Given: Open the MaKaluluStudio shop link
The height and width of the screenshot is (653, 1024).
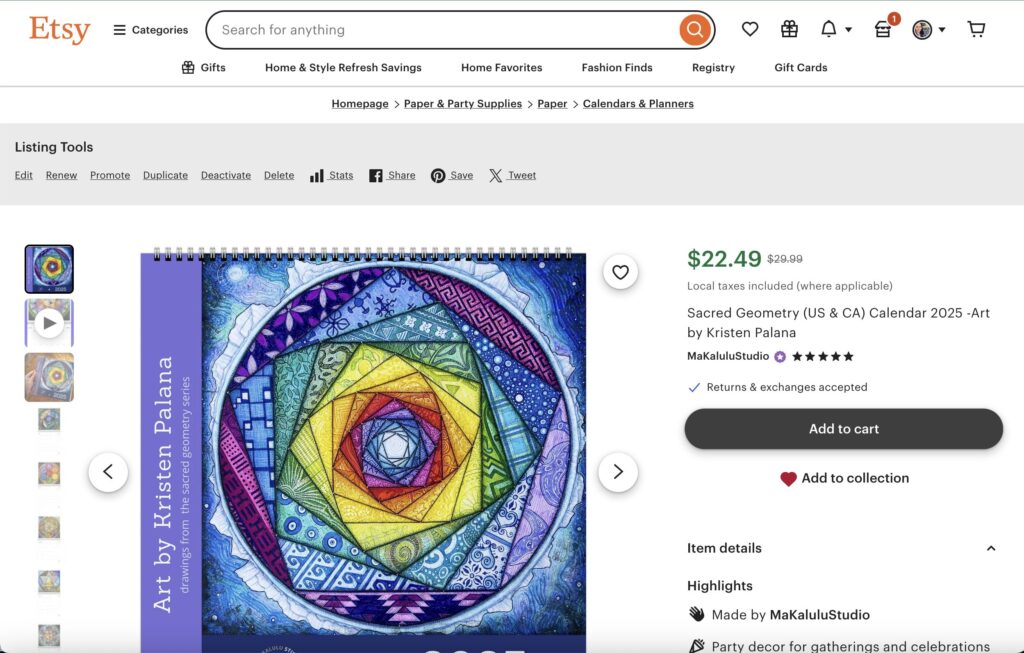Looking at the screenshot, I should [x=728, y=356].
